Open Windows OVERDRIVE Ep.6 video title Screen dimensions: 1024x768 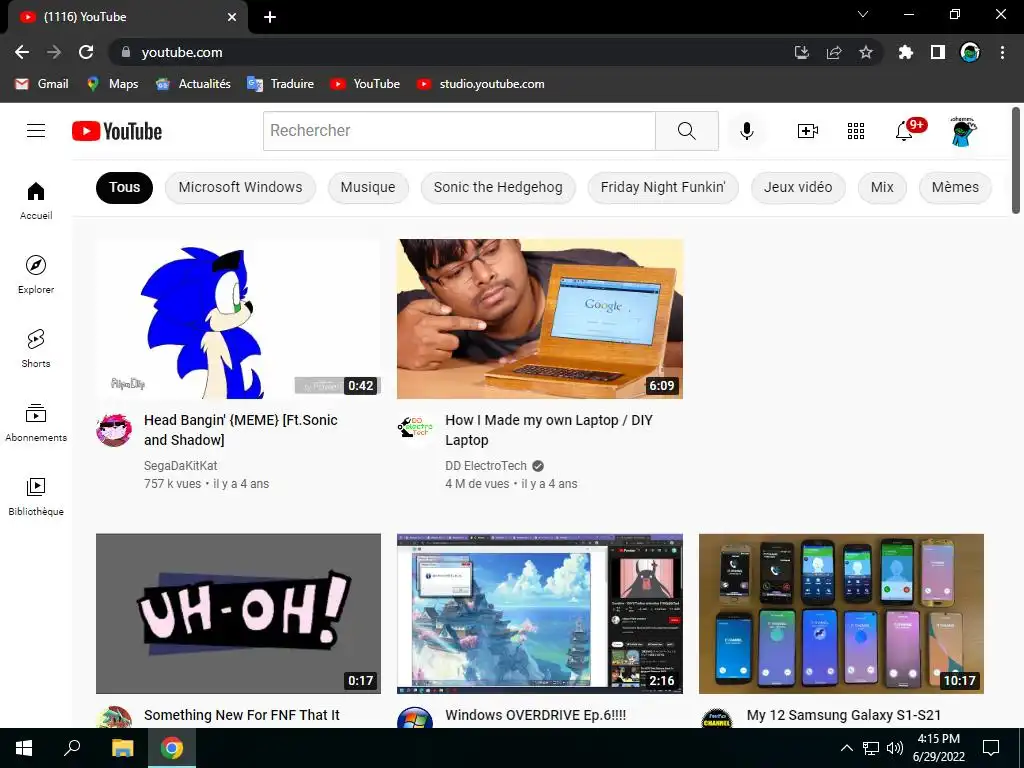[536, 716]
